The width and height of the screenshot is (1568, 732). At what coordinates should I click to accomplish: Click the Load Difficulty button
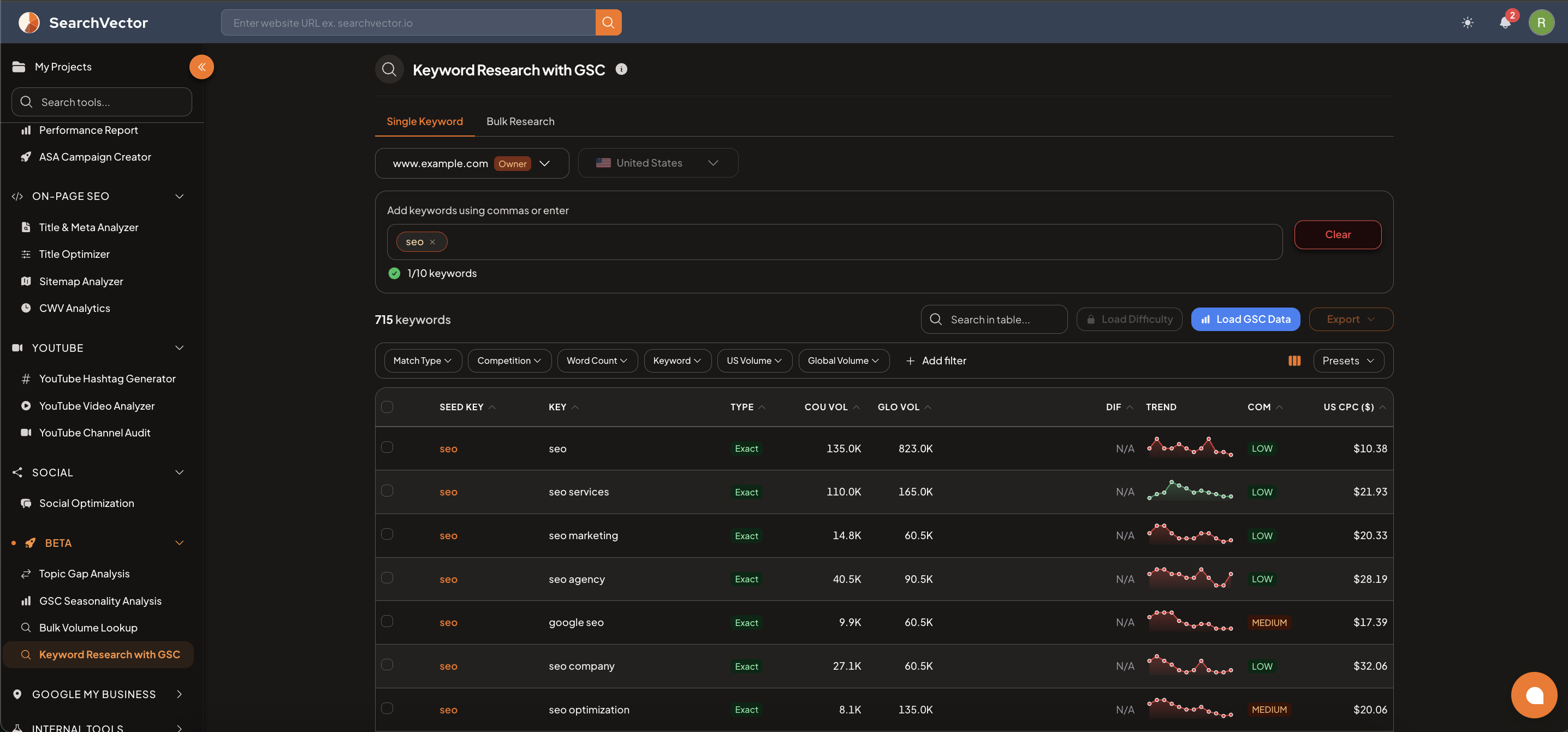pyautogui.click(x=1129, y=319)
